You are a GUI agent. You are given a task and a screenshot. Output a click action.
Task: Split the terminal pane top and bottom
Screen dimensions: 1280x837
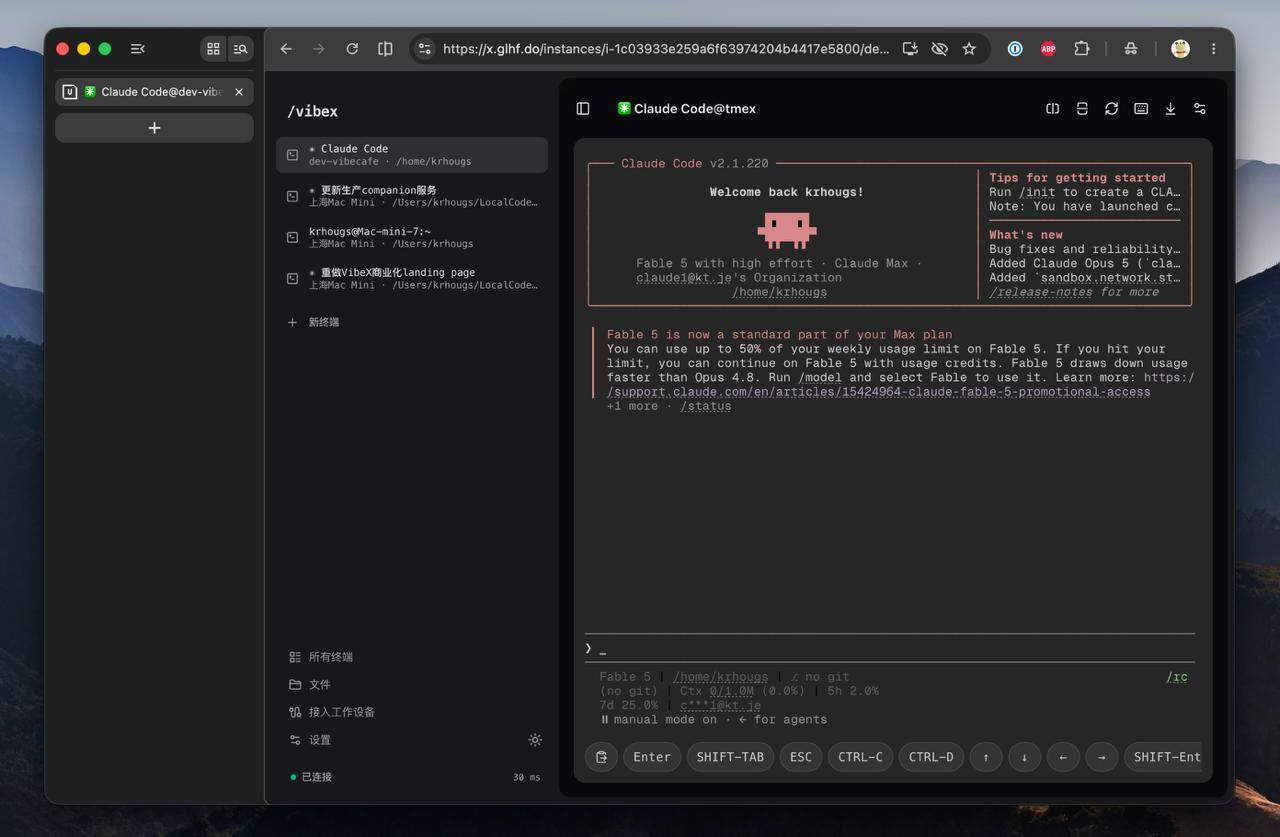[x=1082, y=109]
